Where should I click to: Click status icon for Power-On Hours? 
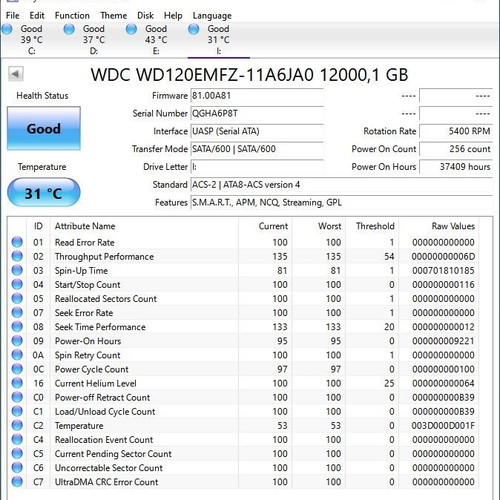click(x=17, y=341)
